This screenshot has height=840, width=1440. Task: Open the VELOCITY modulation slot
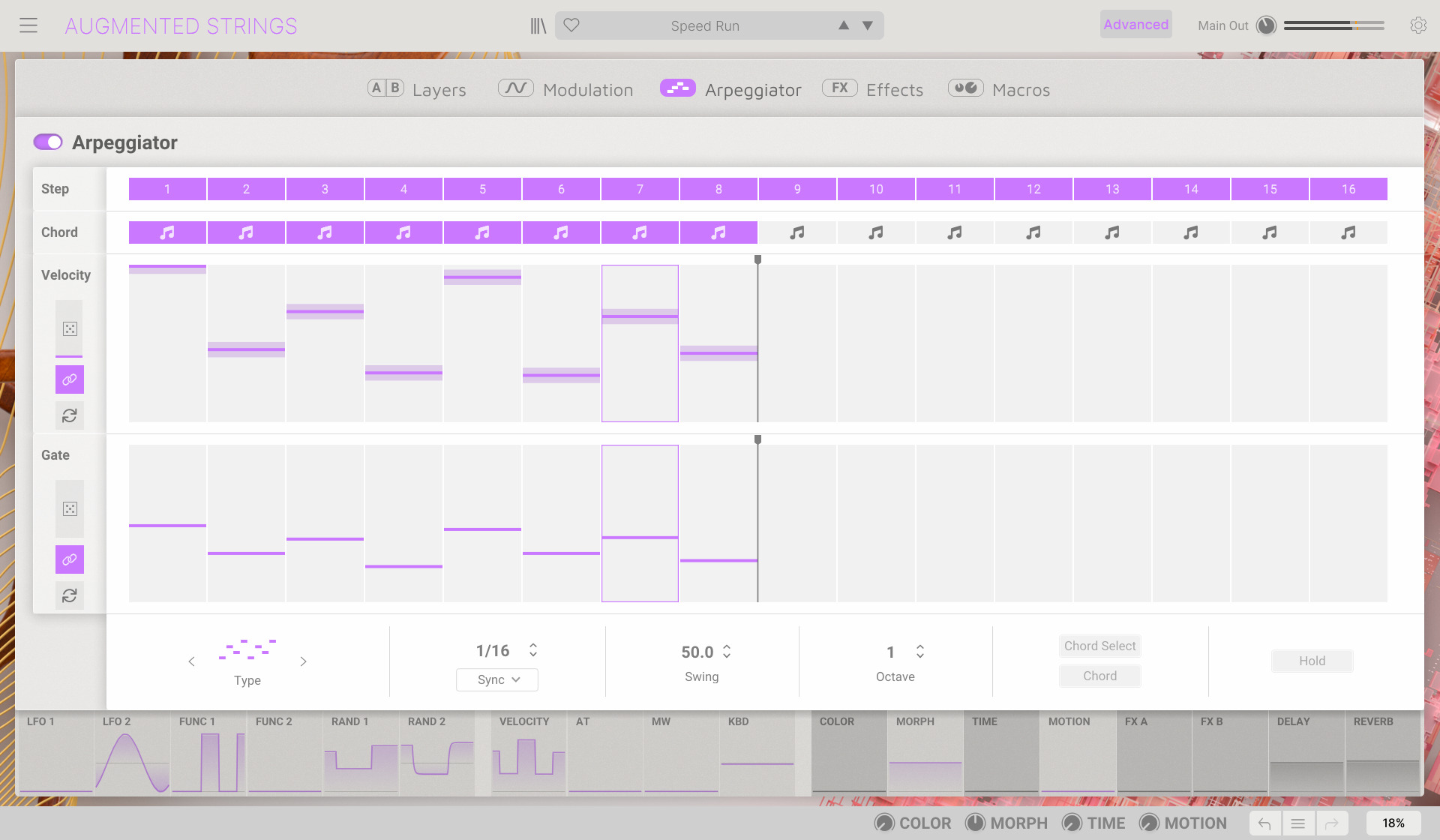[529, 753]
